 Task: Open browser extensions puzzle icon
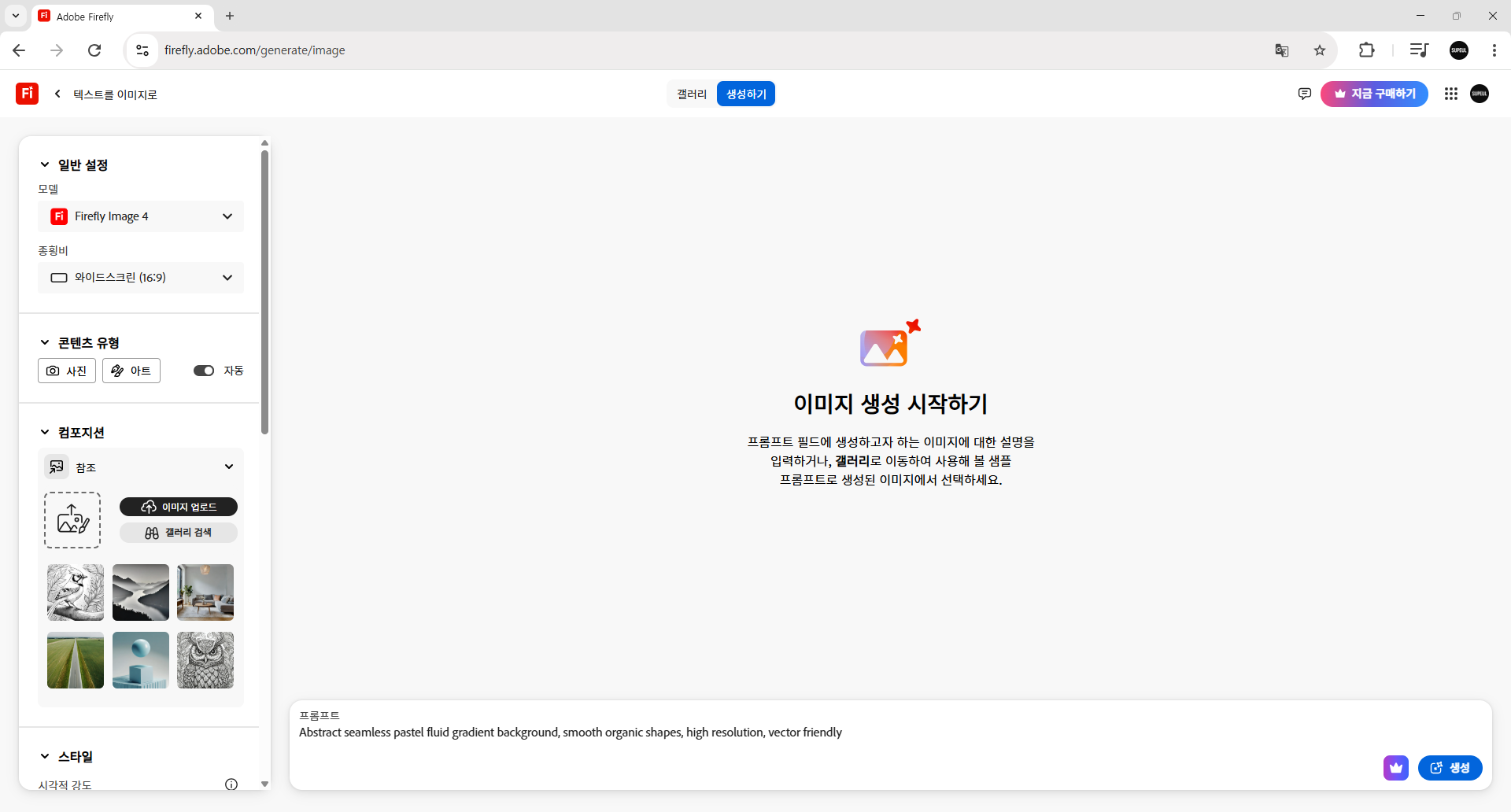pos(1367,50)
